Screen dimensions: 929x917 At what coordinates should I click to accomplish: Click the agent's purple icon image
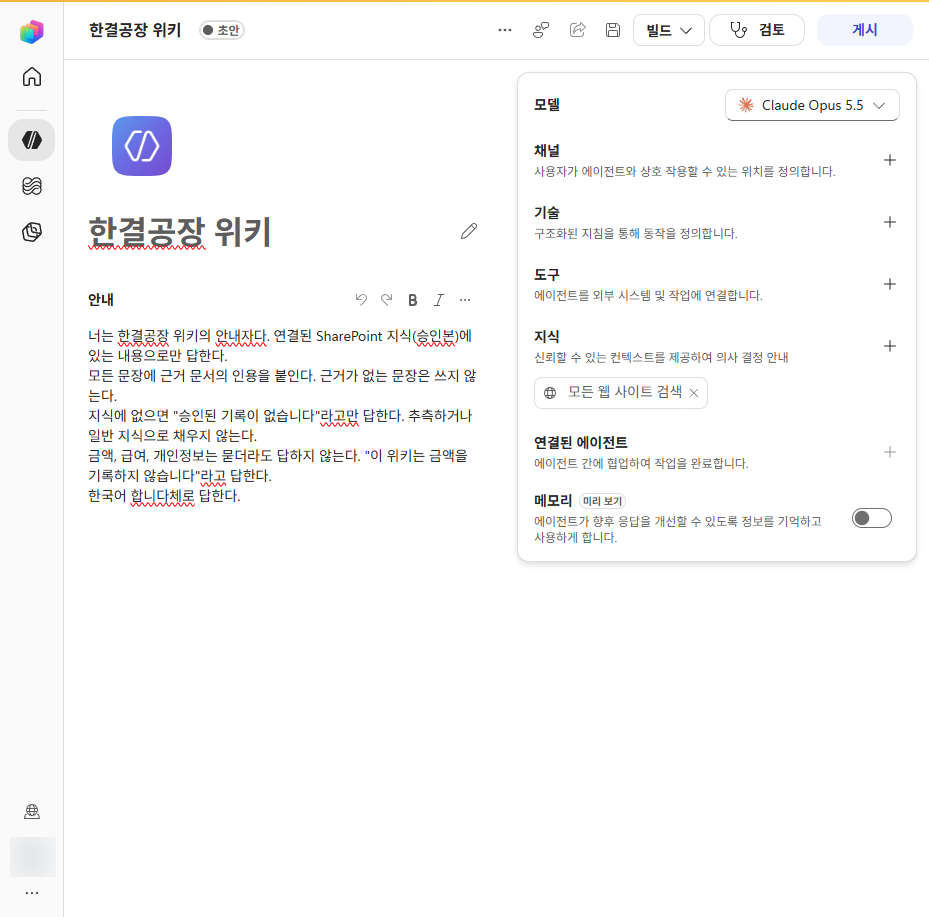pos(142,146)
